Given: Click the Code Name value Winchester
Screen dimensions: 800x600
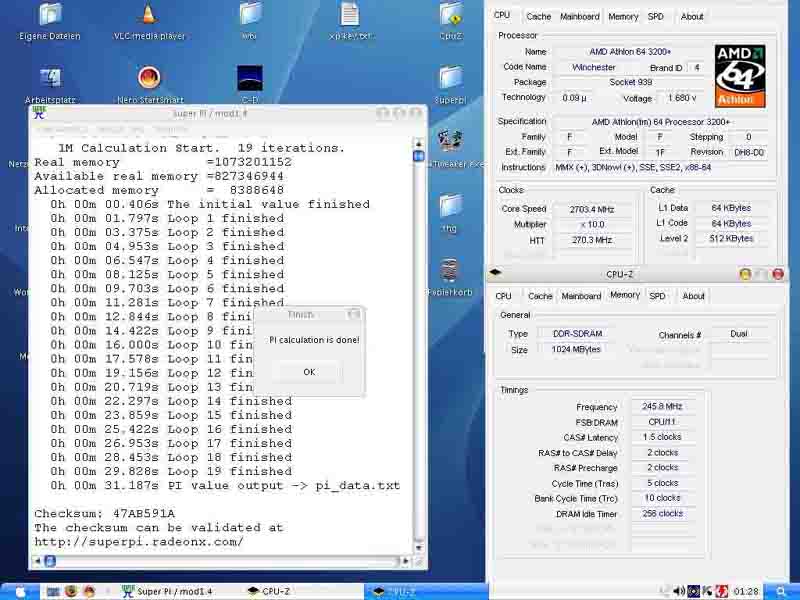Looking at the screenshot, I should coord(594,67).
